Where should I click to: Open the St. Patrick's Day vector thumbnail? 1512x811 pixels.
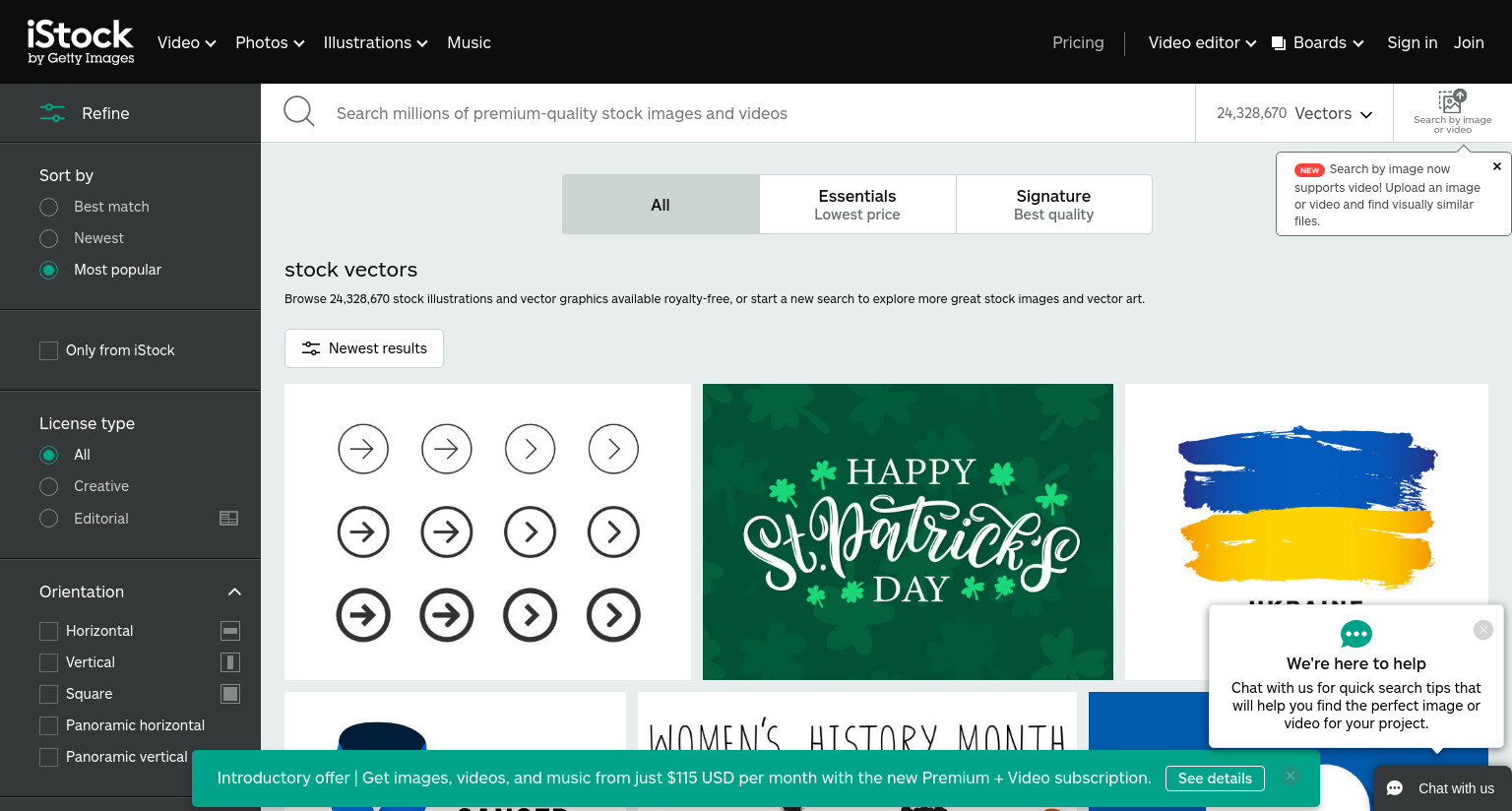click(x=908, y=531)
